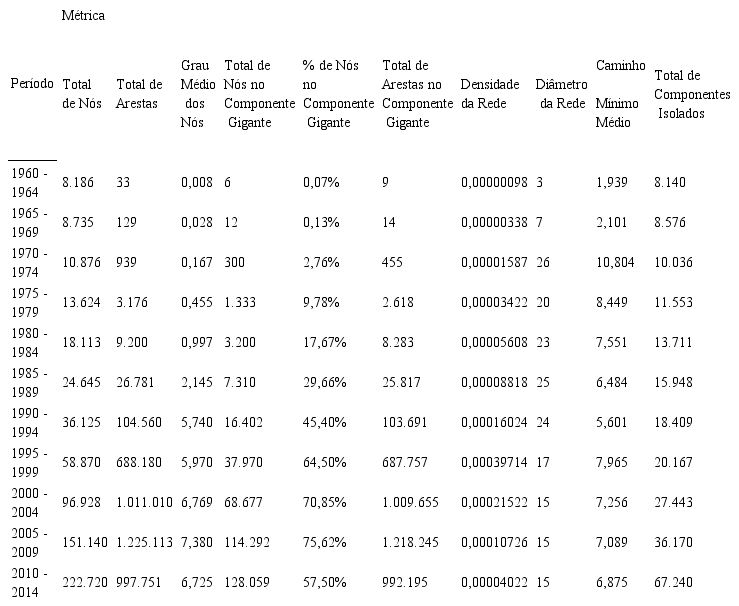
Task: Select the diameter value 26
Action: (543, 262)
